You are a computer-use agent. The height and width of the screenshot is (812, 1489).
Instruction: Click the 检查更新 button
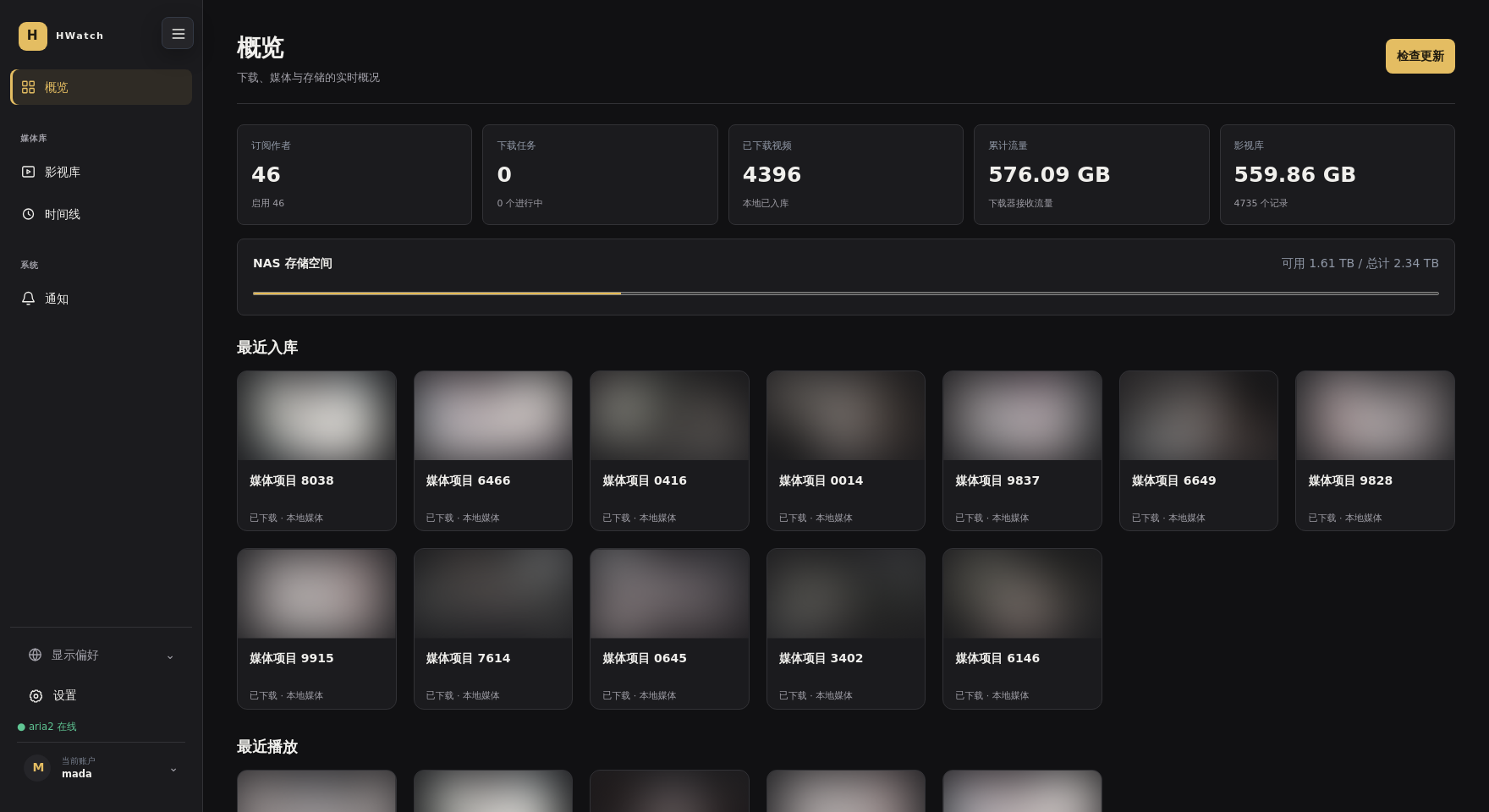point(1420,56)
